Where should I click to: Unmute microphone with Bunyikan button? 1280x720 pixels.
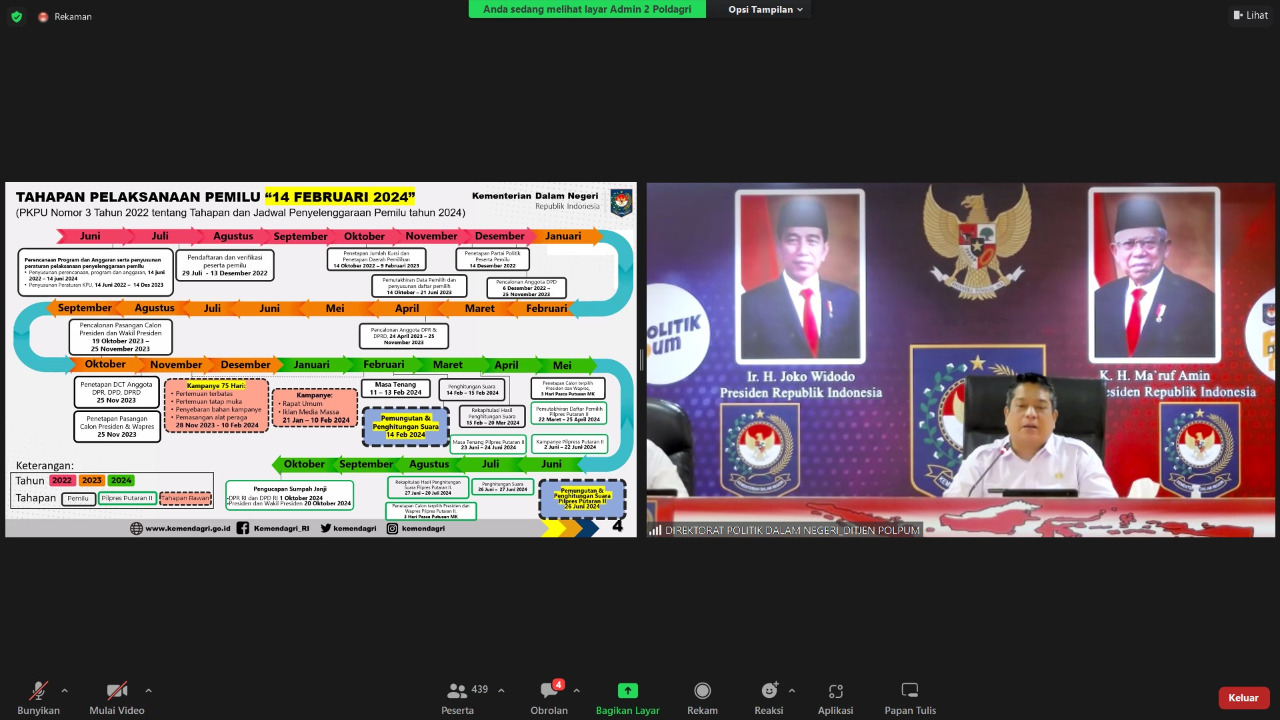(x=38, y=698)
